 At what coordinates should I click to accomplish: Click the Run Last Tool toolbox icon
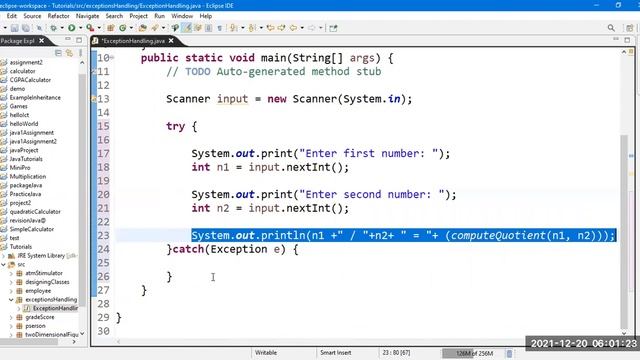pos(90,28)
